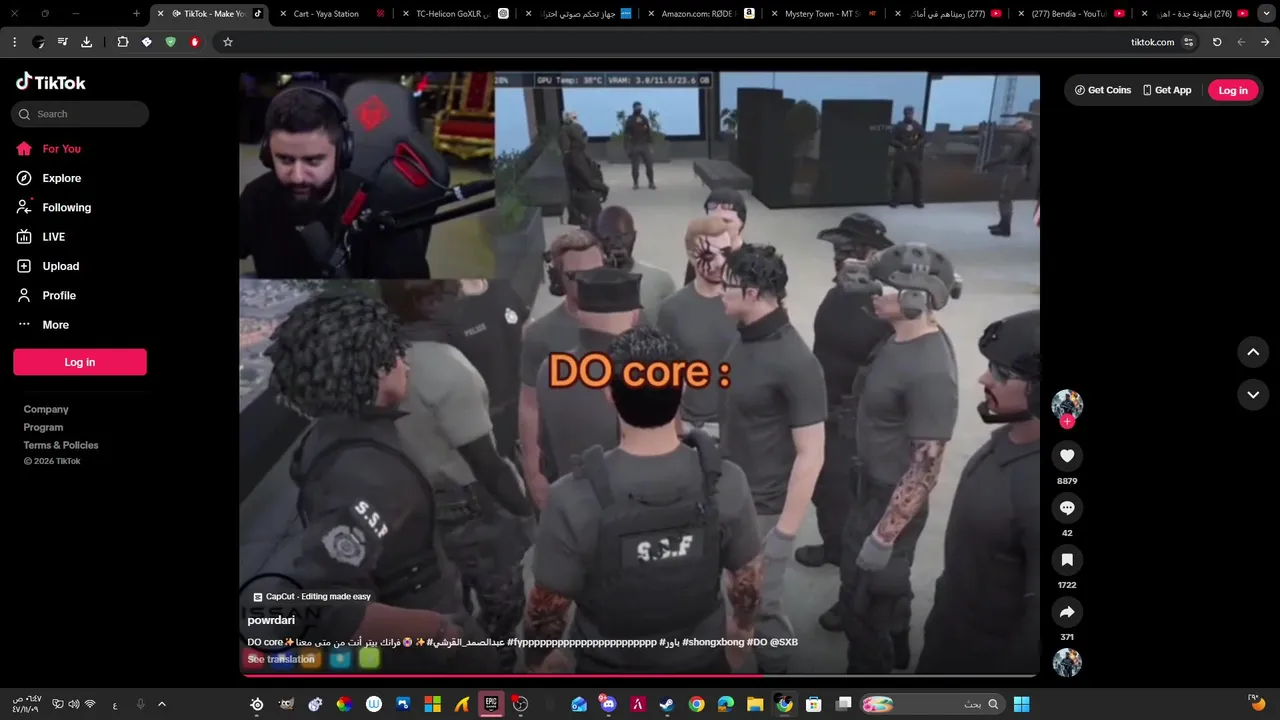The height and width of the screenshot is (720, 1280).
Task: Open the music disc thumbnail
Action: (1067, 662)
